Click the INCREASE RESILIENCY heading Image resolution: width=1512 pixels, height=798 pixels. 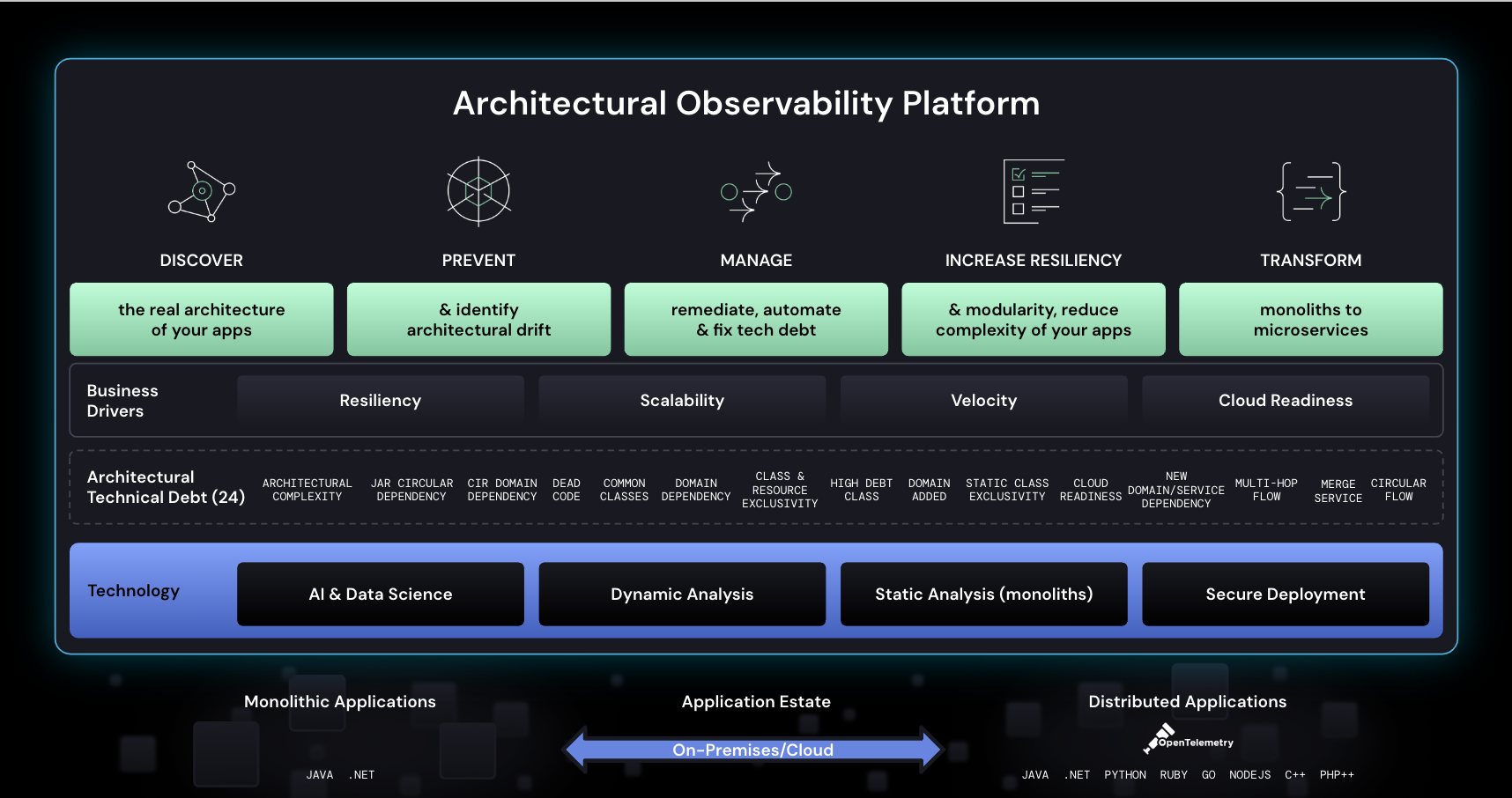1034,261
